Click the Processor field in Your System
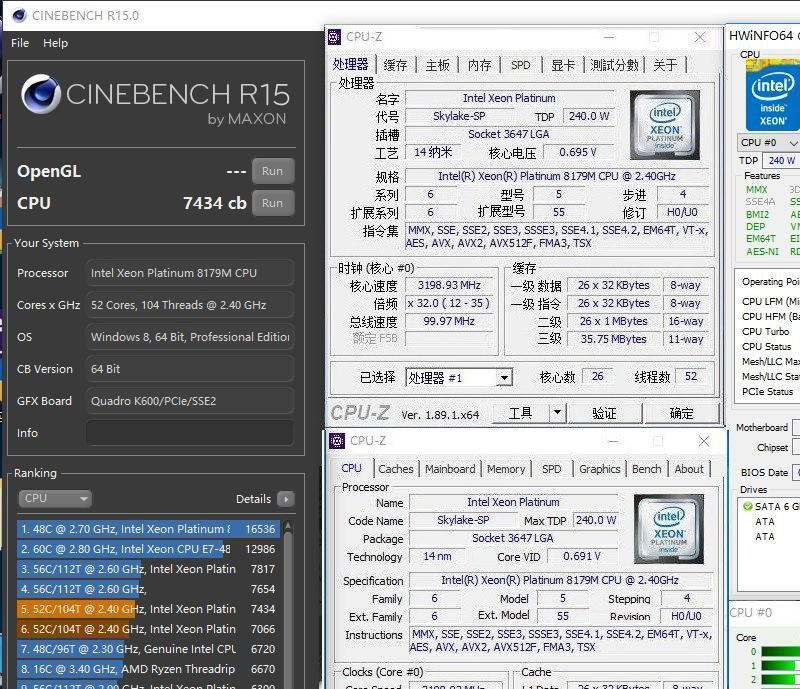The height and width of the screenshot is (689, 800). coord(190,273)
